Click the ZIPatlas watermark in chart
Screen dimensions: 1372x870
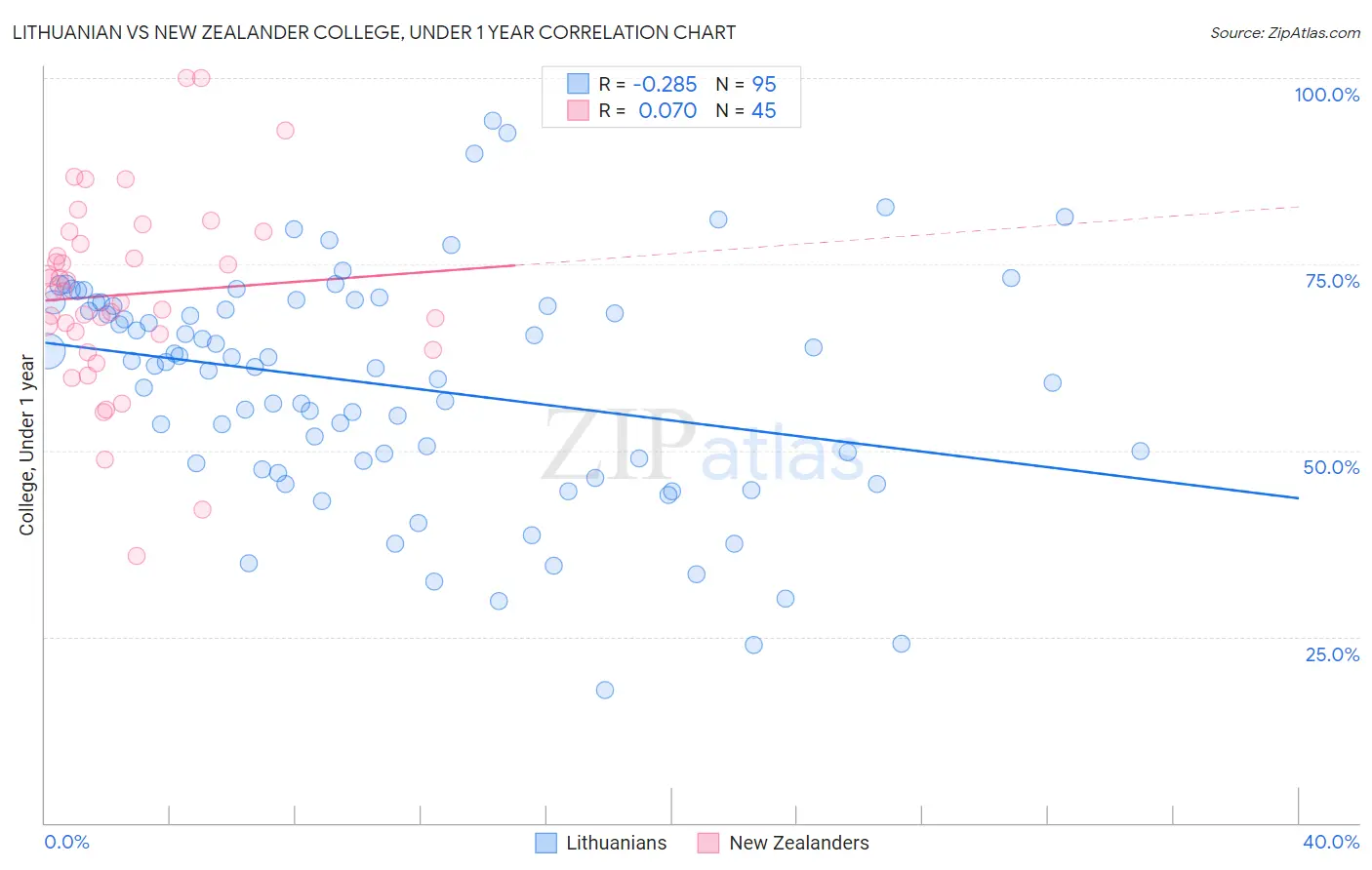click(x=703, y=447)
